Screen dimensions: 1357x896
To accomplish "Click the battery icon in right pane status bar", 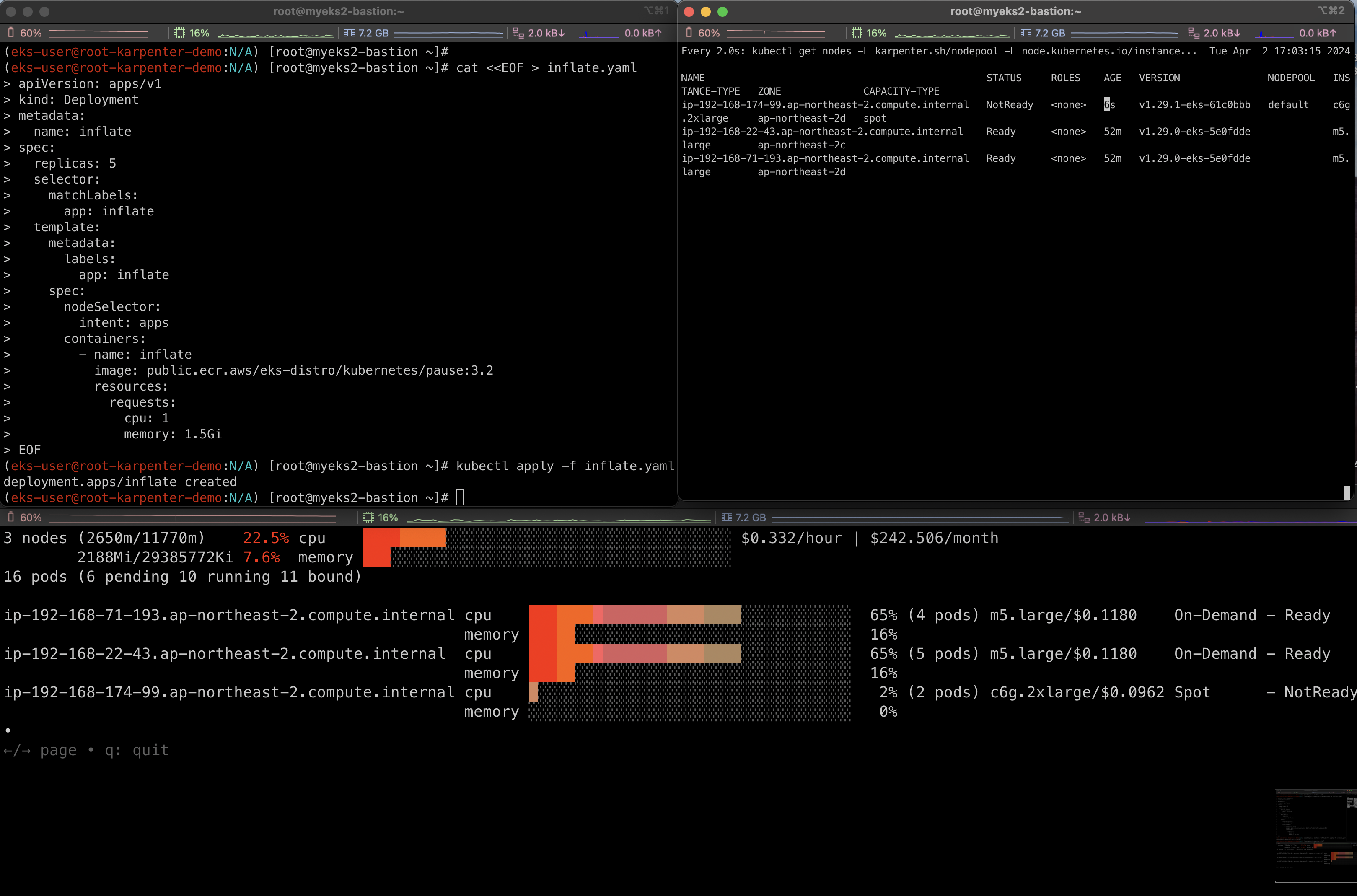I will coord(689,33).
